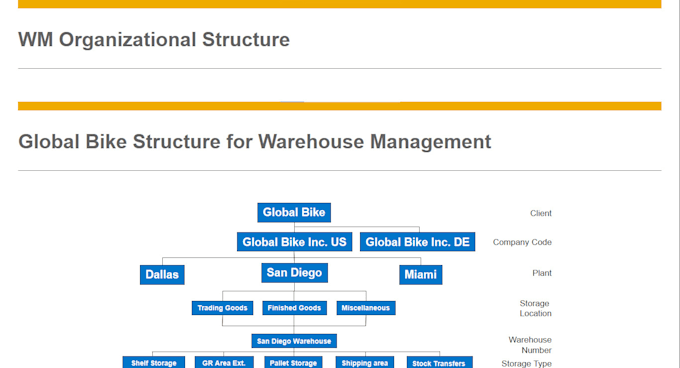Click the 'Company Code' level label
This screenshot has height=368, width=680.
coord(522,242)
